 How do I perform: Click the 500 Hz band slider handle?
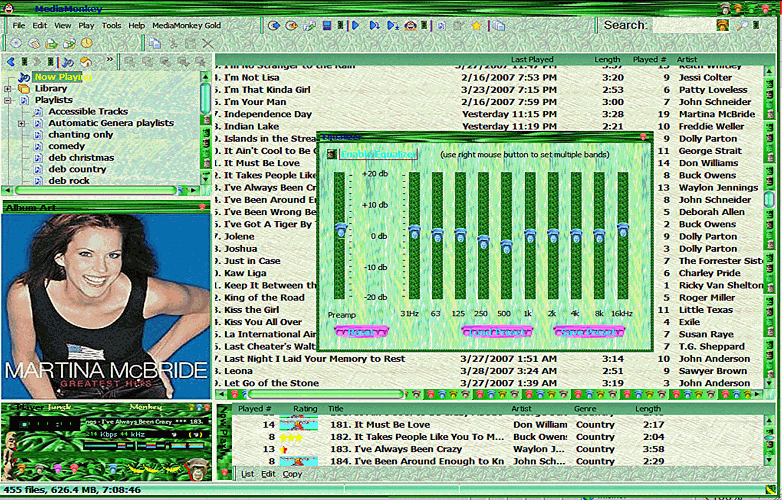point(506,244)
